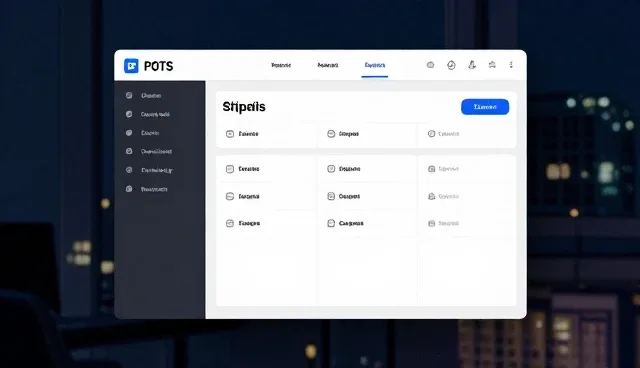
Task: Select the bottom item in the dark sidebar
Action: pos(147,189)
